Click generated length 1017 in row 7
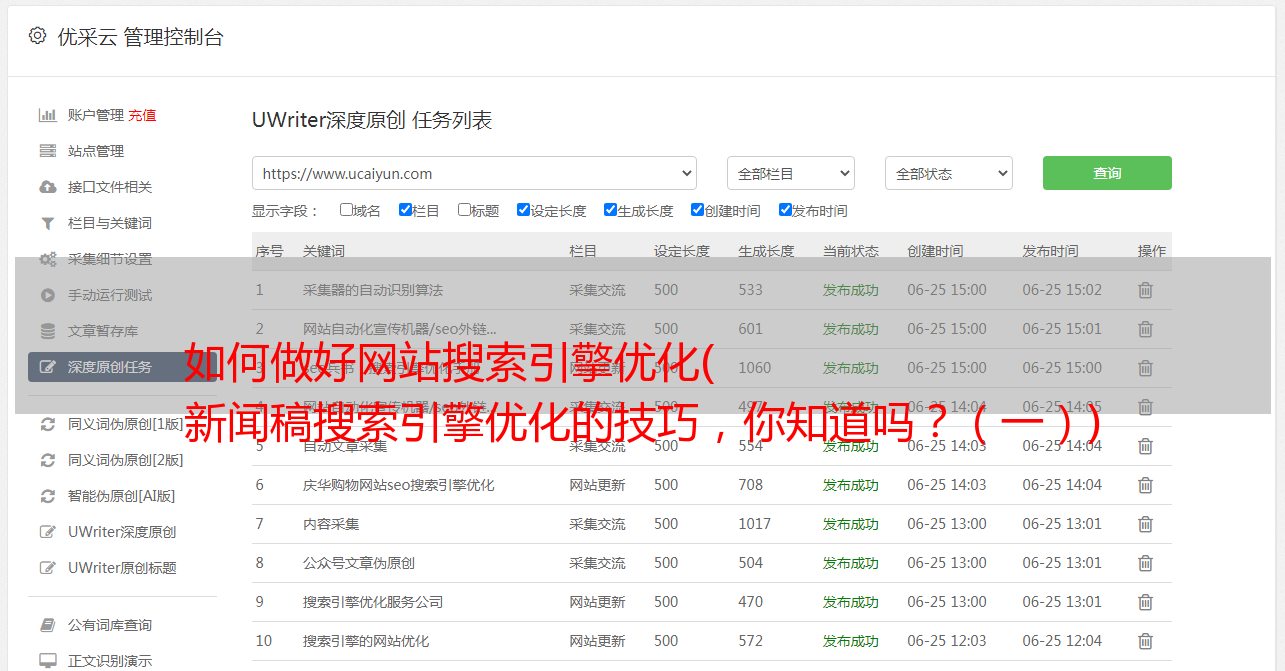 click(x=755, y=524)
